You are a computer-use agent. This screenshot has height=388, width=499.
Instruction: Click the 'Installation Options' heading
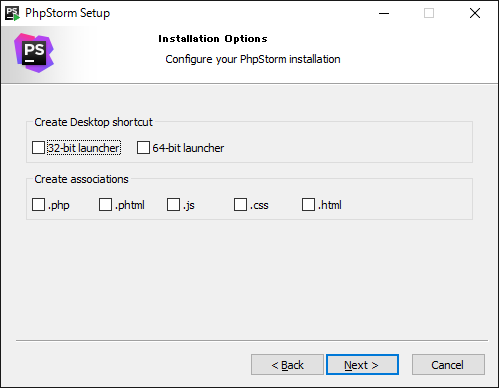[213, 39]
